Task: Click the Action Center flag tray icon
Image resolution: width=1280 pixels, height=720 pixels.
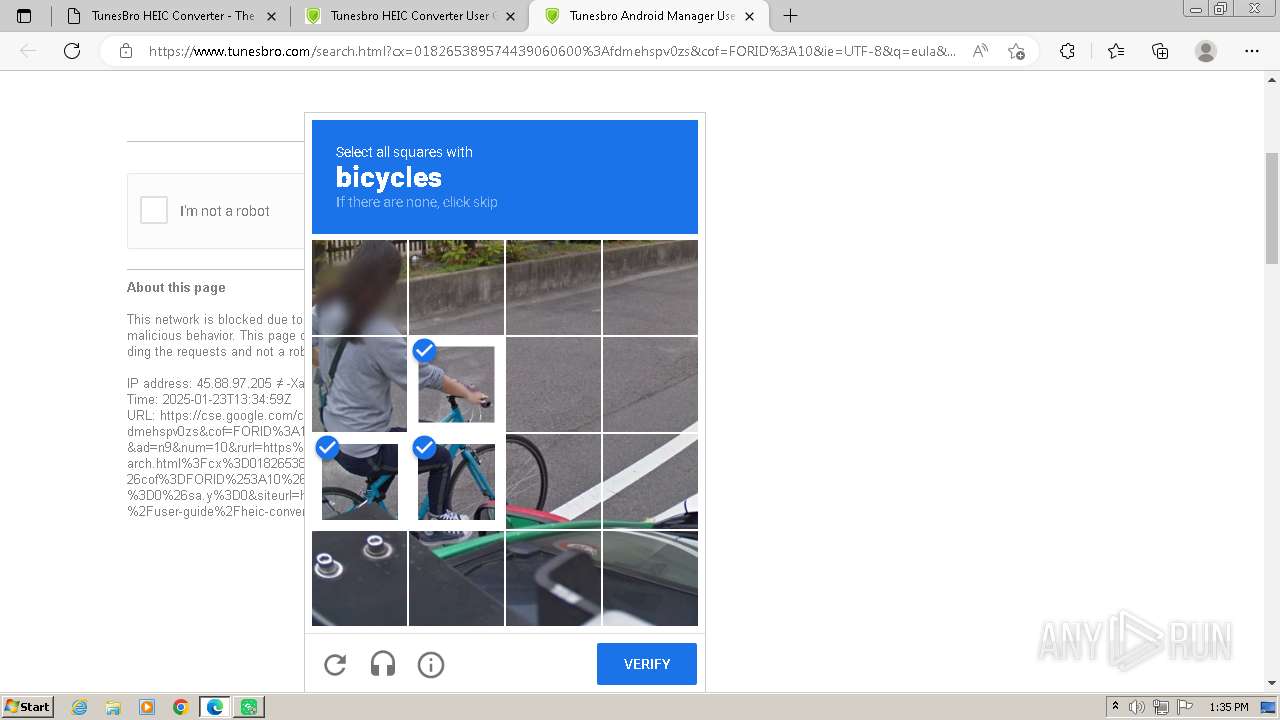Action: click(1184, 707)
